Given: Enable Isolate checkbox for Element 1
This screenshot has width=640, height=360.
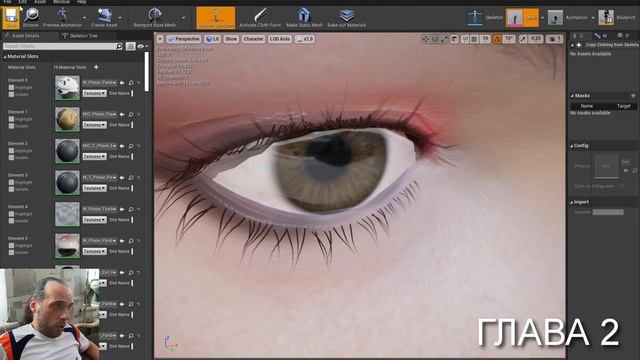Looking at the screenshot, I should pyautogui.click(x=11, y=126).
